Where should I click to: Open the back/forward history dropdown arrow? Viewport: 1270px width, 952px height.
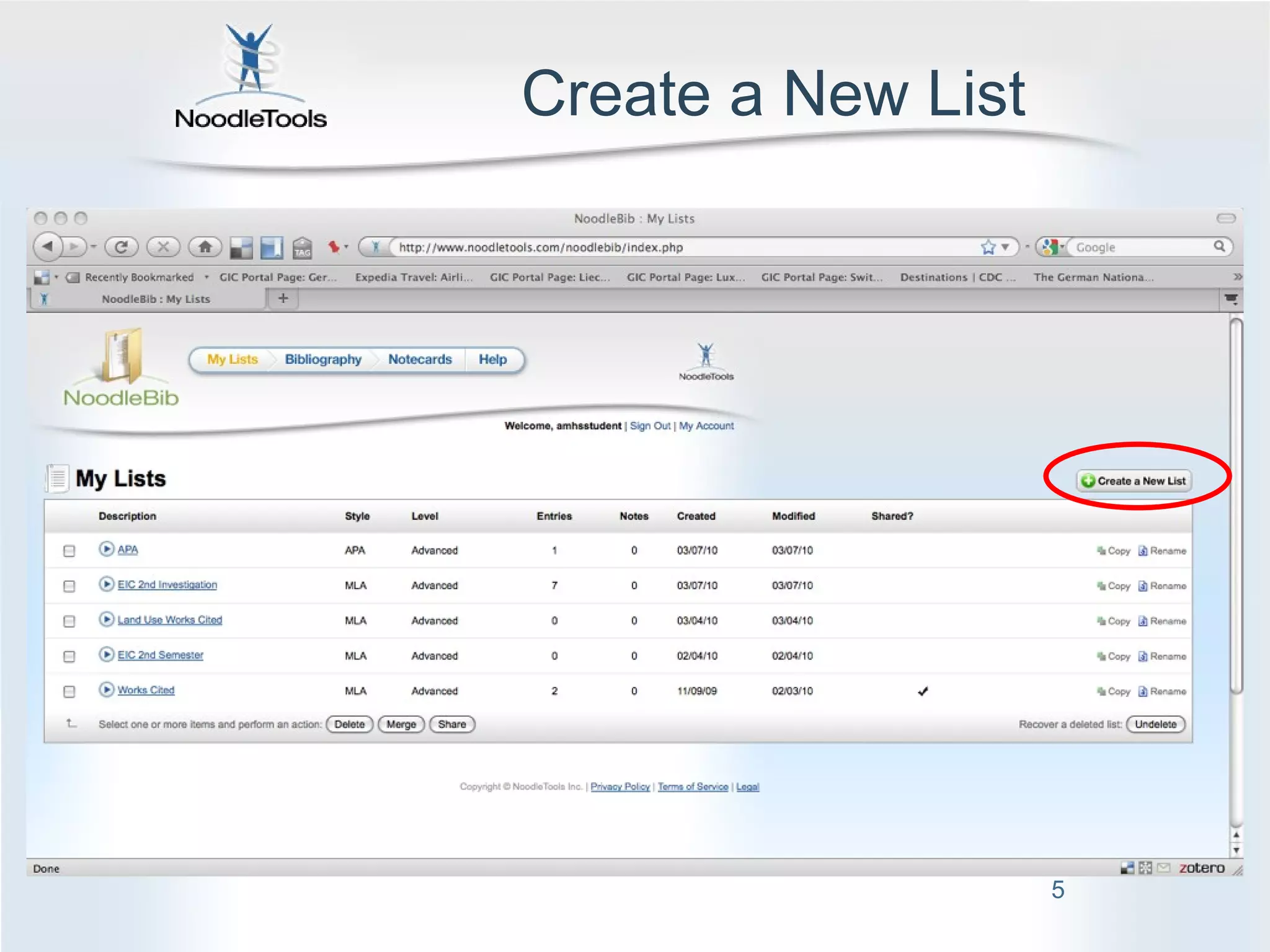point(94,247)
